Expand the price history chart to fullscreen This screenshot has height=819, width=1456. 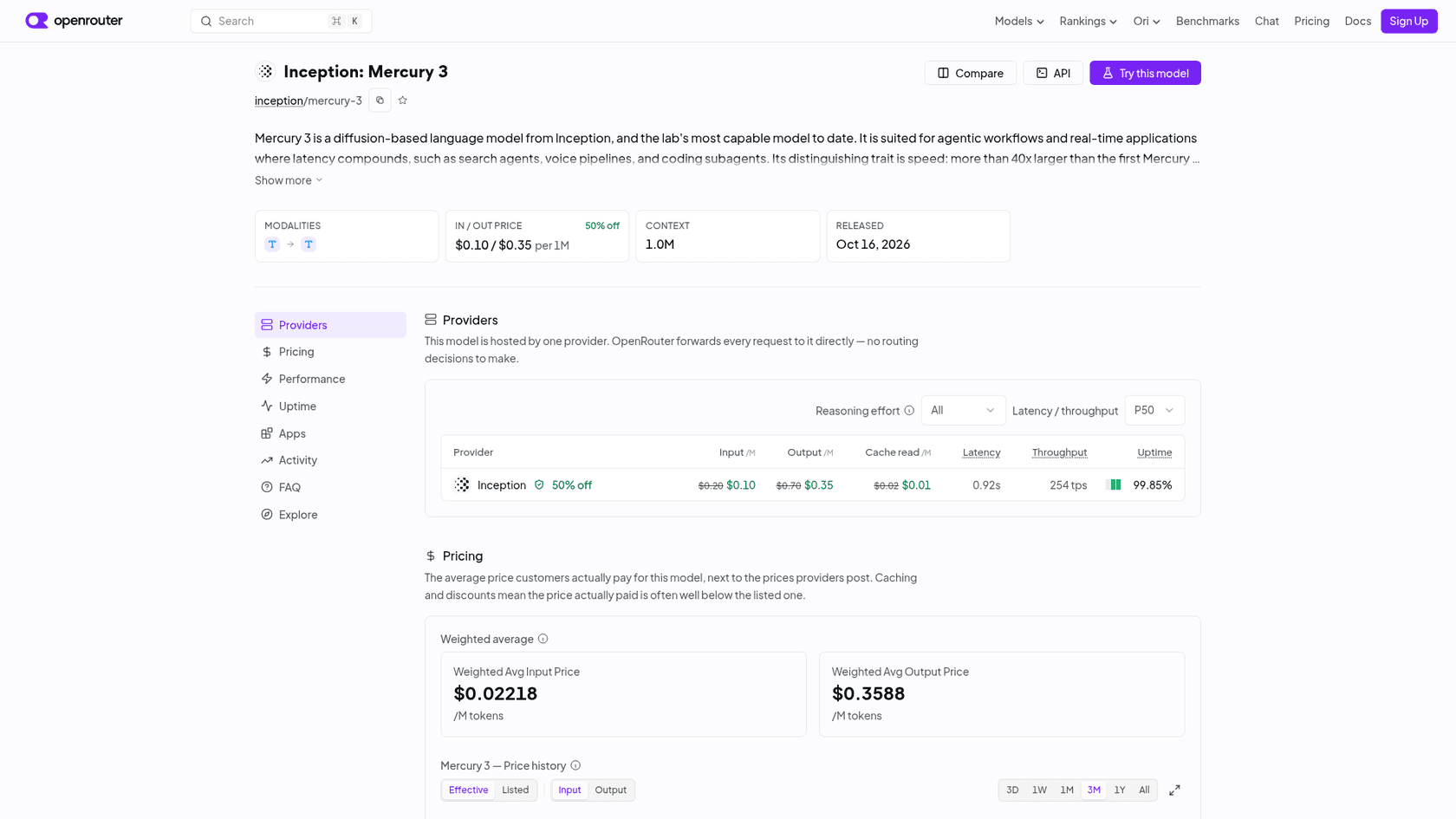pyautogui.click(x=1174, y=790)
